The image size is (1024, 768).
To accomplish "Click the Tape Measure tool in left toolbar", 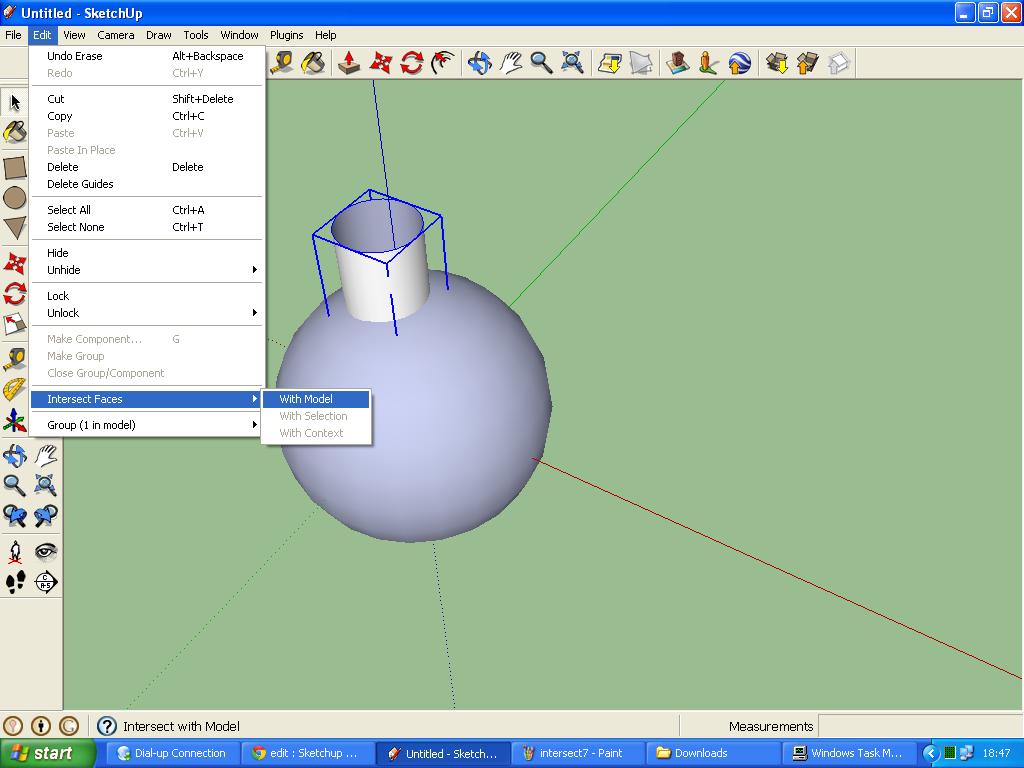I will 15,358.
